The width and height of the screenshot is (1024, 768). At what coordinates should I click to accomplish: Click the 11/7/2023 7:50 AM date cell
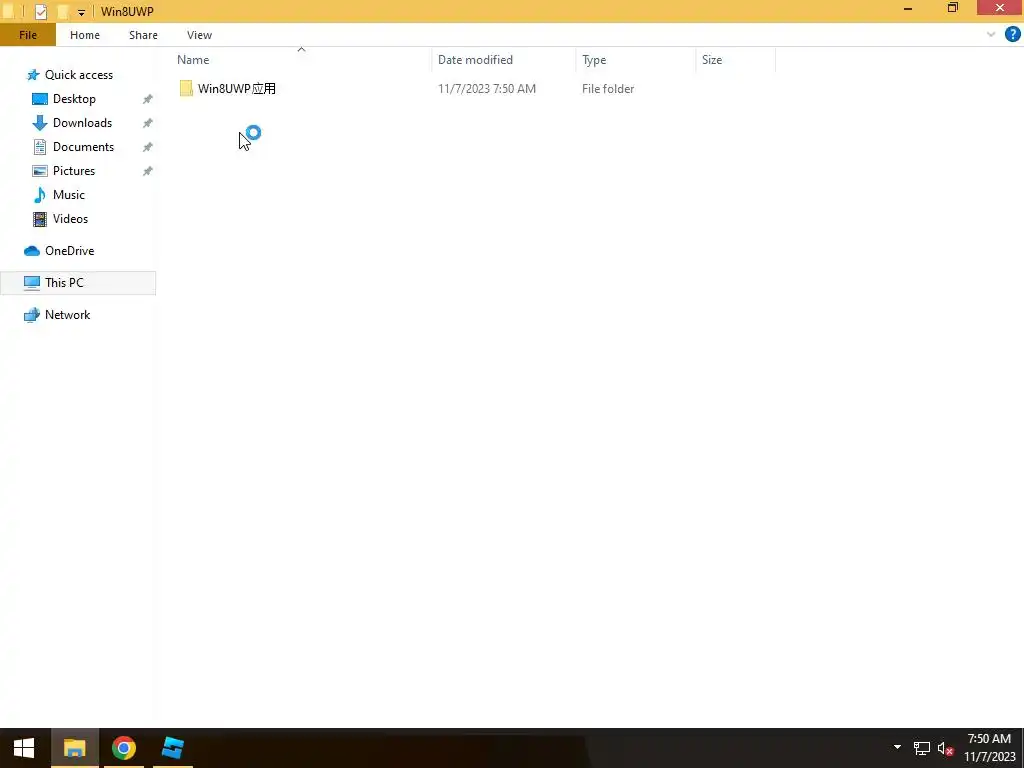pyautogui.click(x=487, y=89)
